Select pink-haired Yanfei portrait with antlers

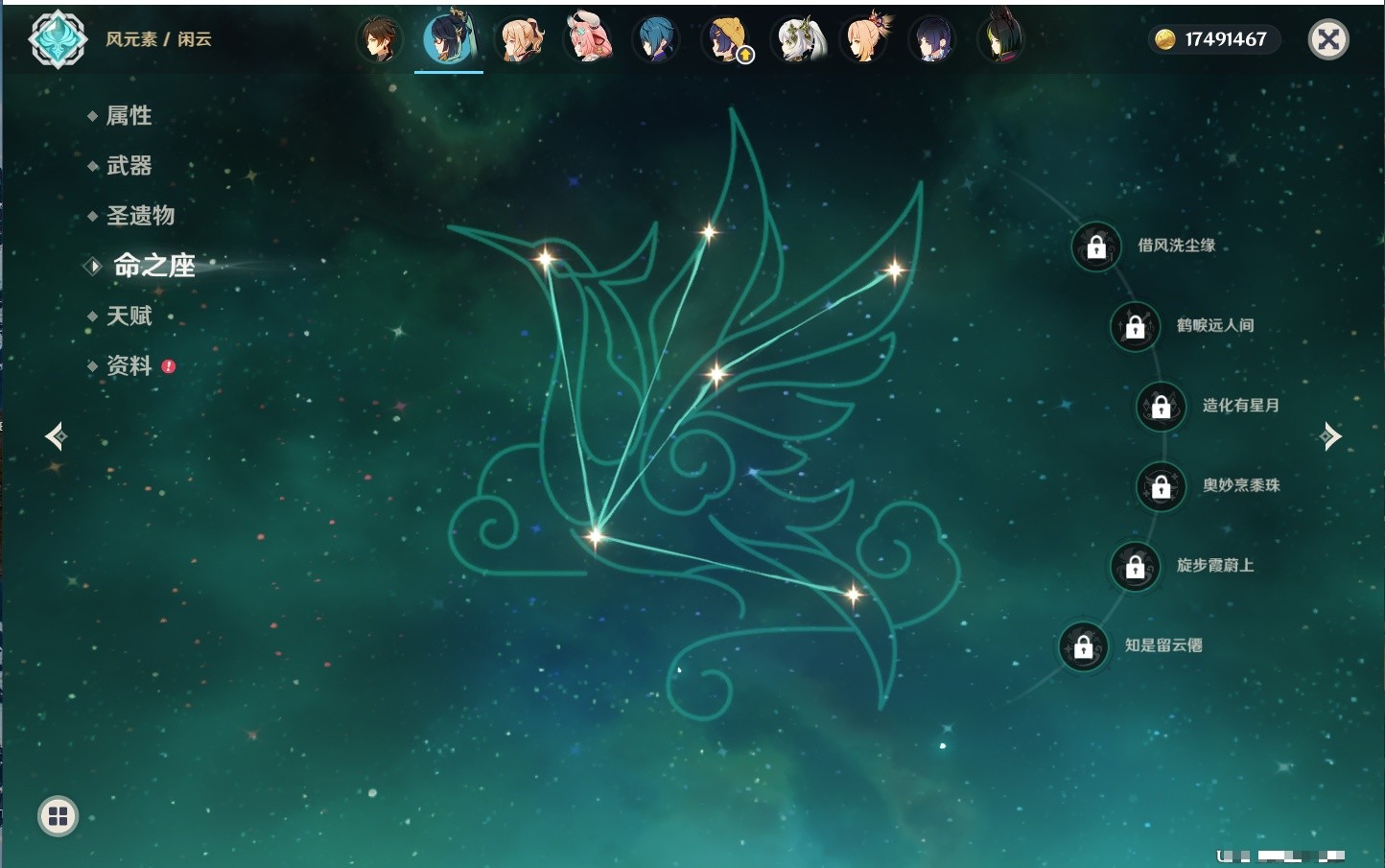(588, 38)
